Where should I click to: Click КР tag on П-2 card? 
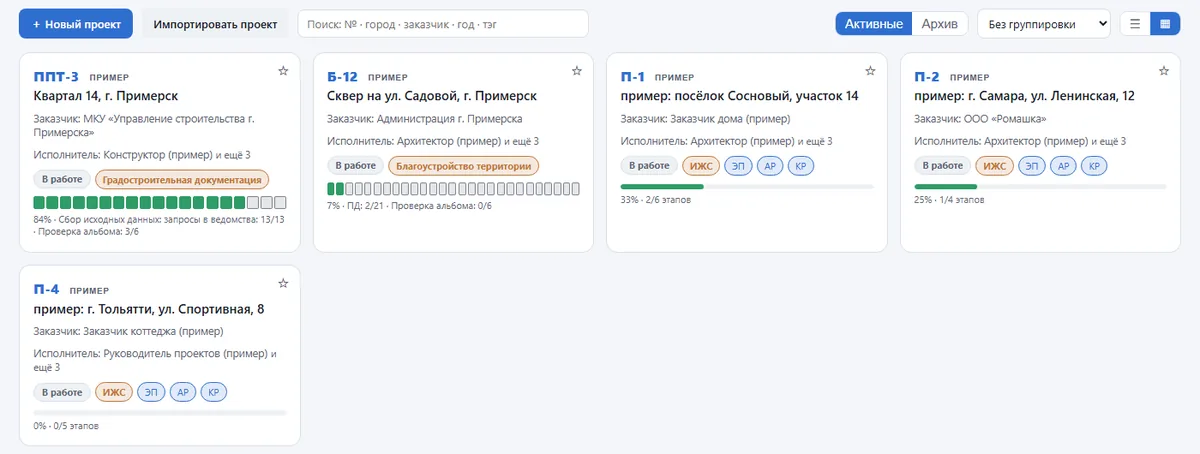click(x=1096, y=166)
